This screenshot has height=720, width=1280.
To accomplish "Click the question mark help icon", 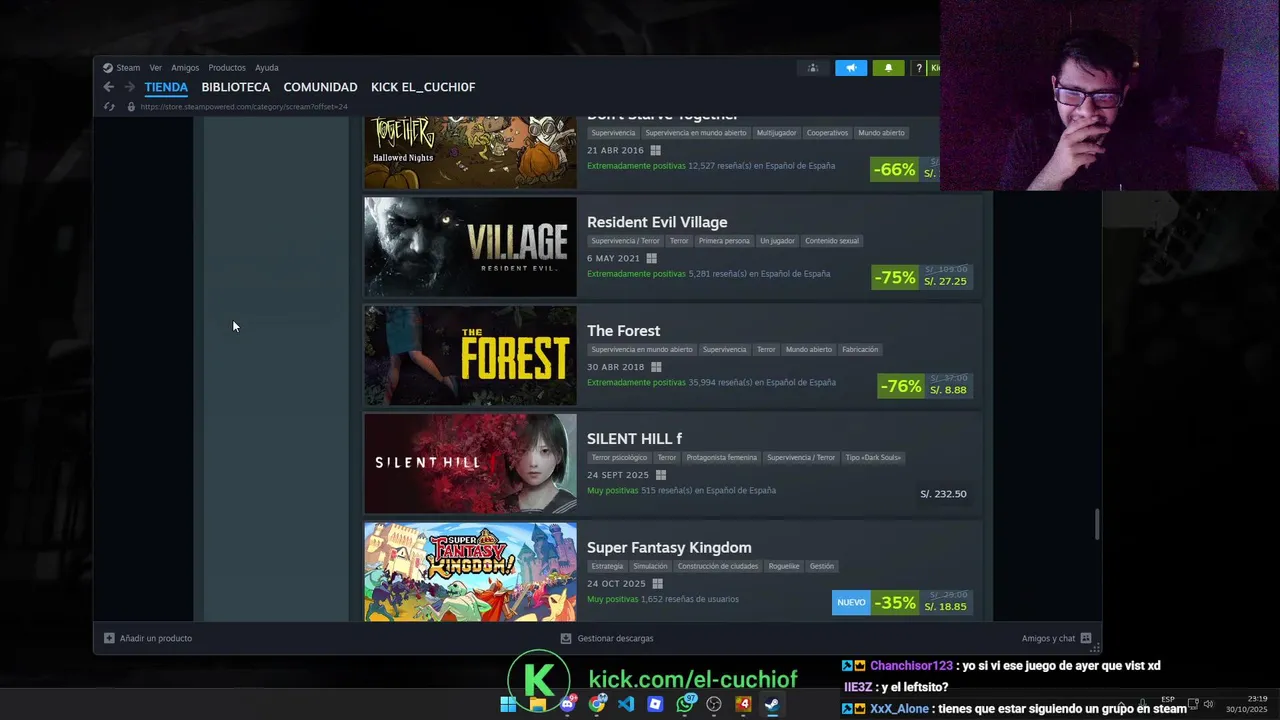I will (x=919, y=68).
